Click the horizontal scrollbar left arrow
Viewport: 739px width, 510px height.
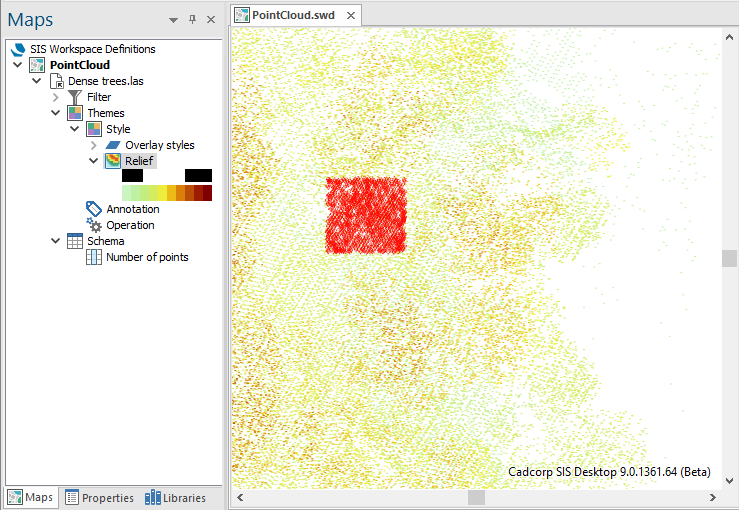point(240,497)
